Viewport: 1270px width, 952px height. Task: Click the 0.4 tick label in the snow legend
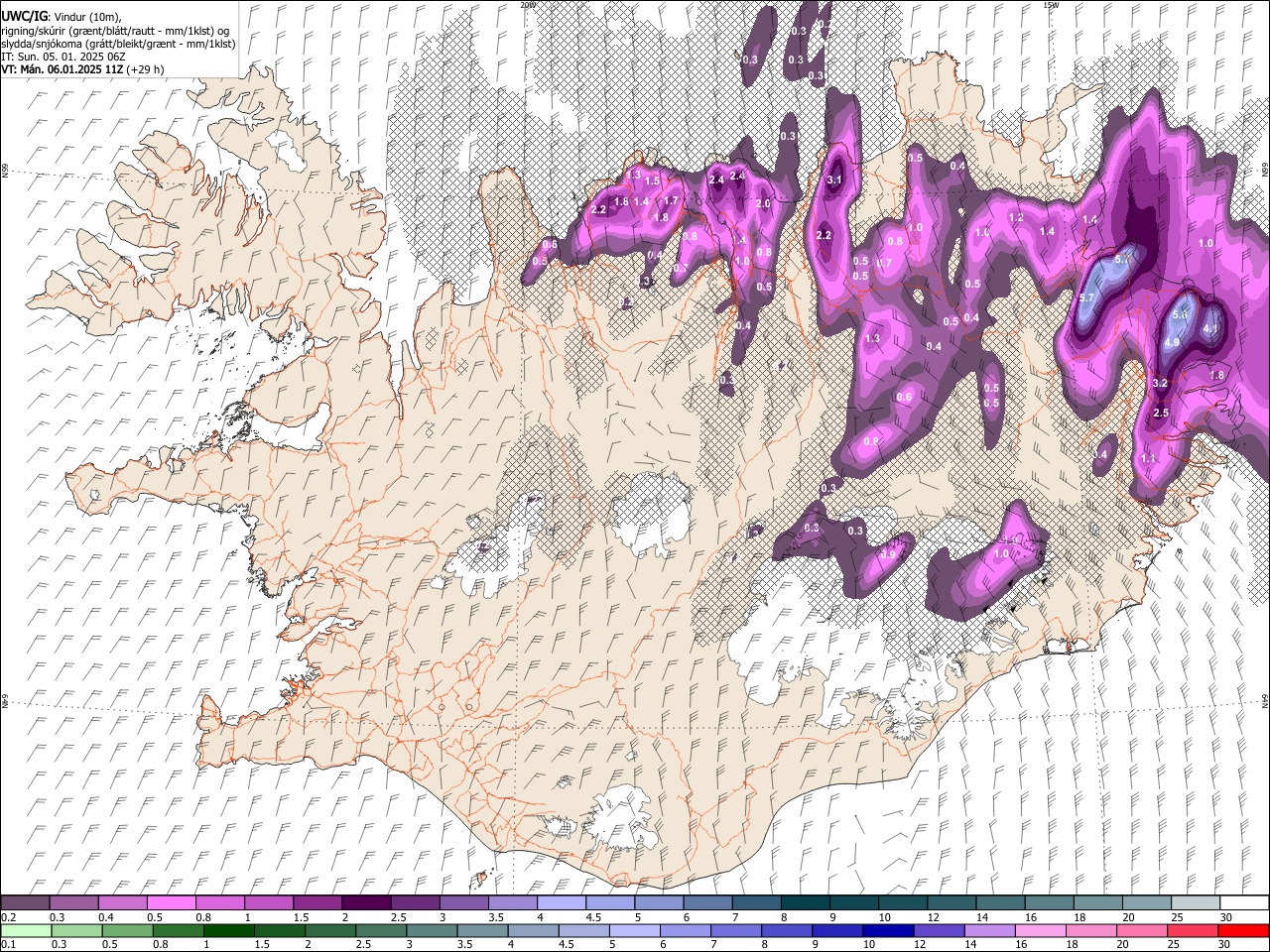(106, 917)
